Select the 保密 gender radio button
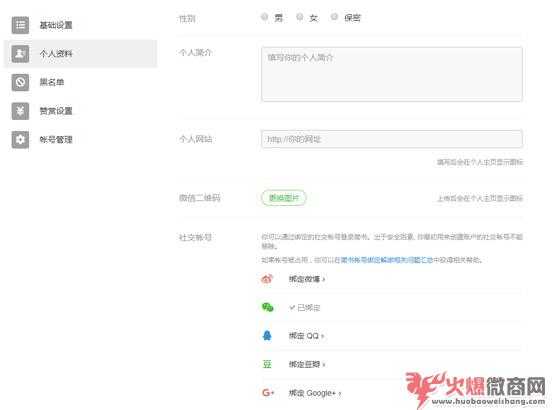 coord(334,17)
